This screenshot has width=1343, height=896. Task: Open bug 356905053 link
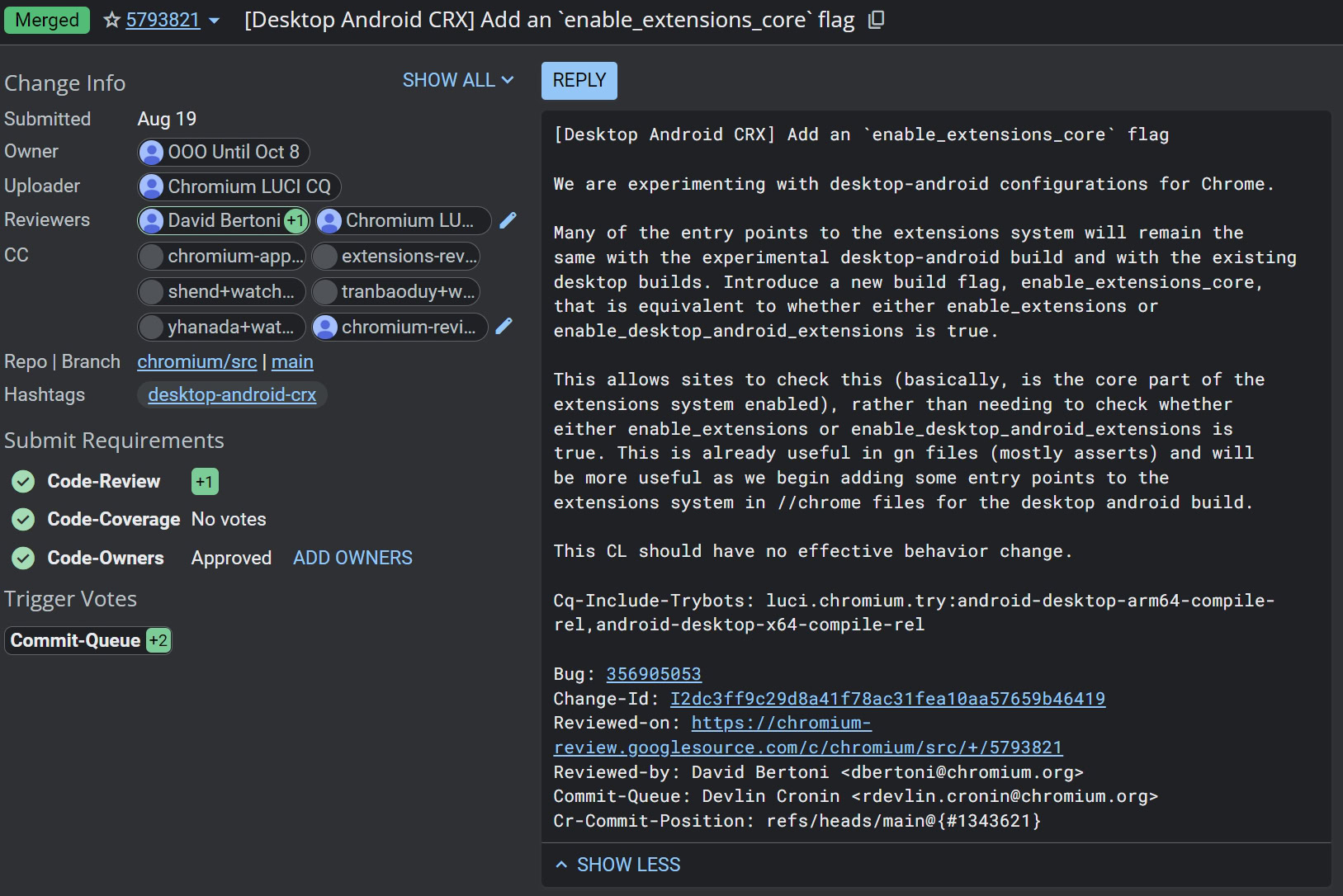click(x=653, y=674)
